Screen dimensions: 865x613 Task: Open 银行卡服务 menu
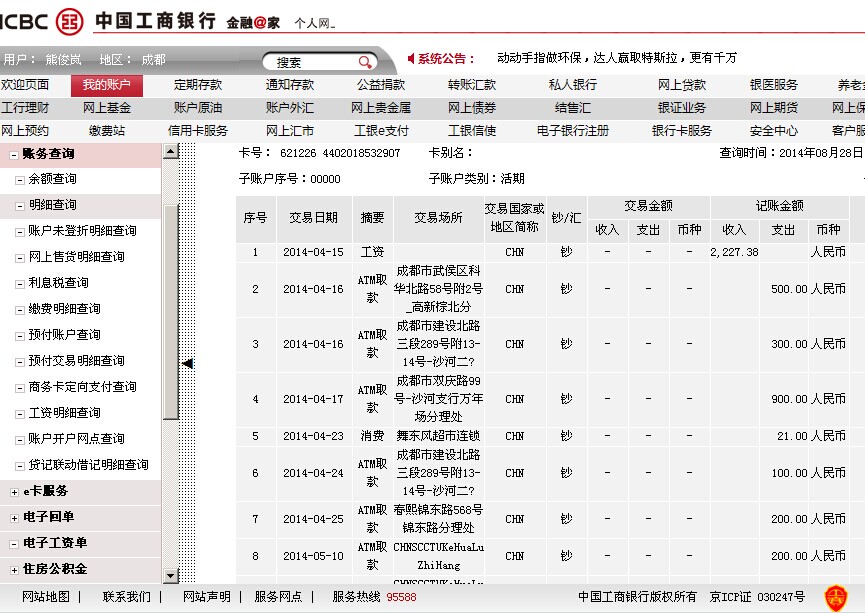(x=682, y=131)
